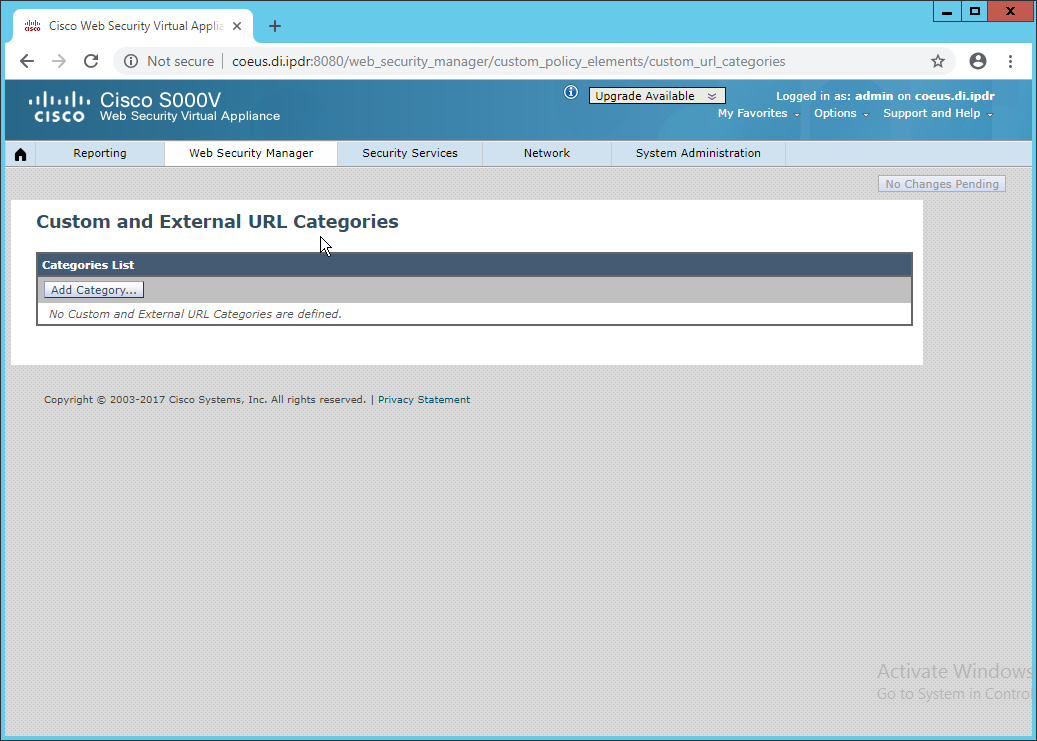The width and height of the screenshot is (1037, 741).
Task: Click the 'Logged in as: admin' text
Action: coord(835,96)
